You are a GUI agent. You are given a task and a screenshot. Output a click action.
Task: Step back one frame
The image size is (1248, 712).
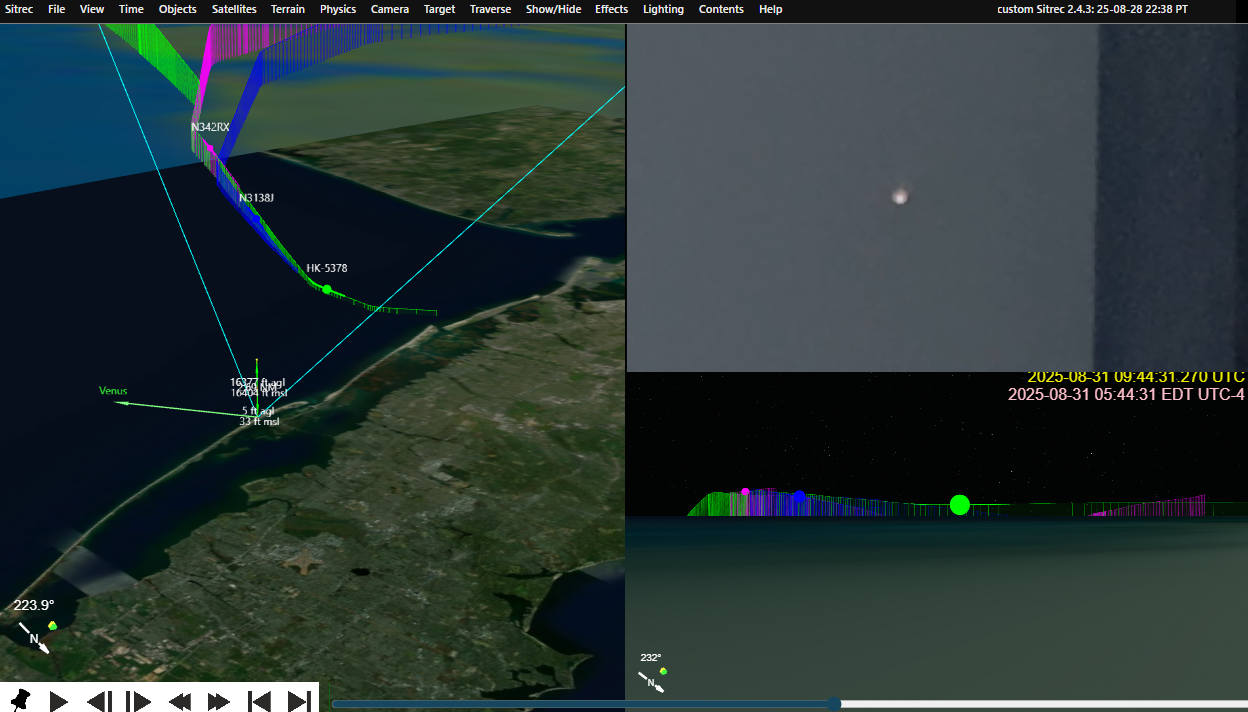coord(99,701)
